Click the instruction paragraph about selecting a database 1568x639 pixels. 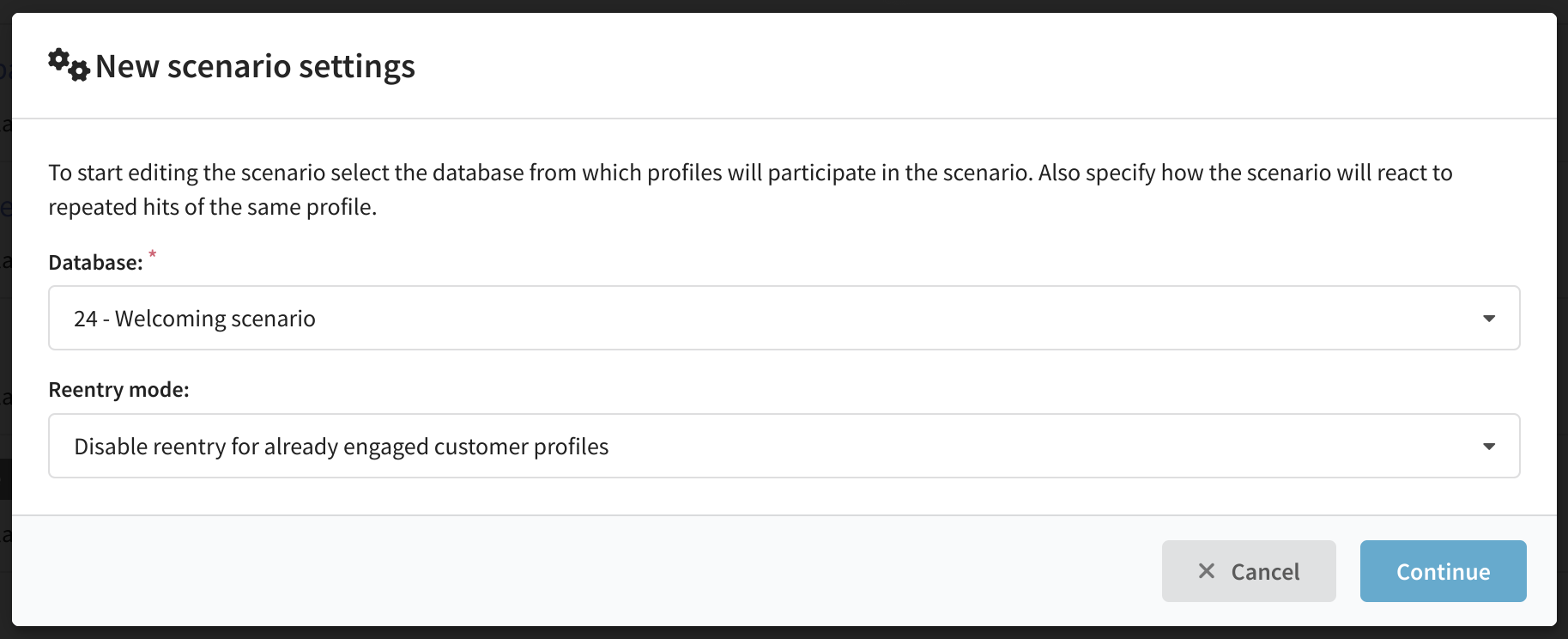(x=750, y=190)
